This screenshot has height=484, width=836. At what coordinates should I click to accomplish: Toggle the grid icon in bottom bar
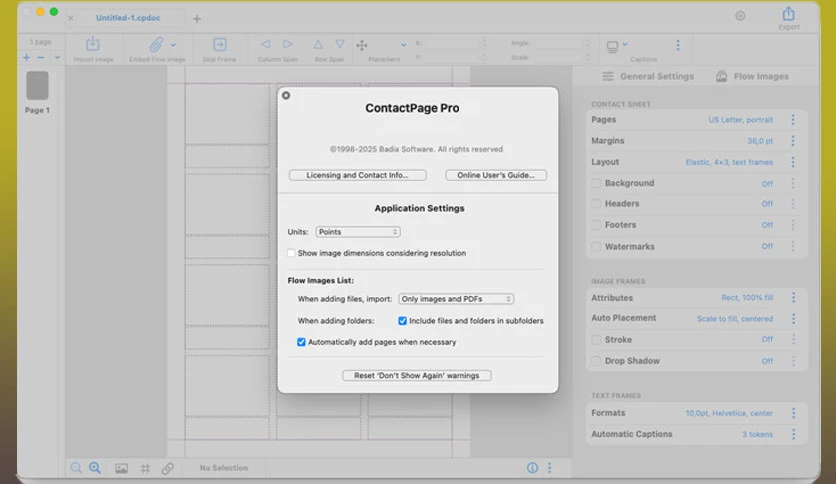(145, 469)
